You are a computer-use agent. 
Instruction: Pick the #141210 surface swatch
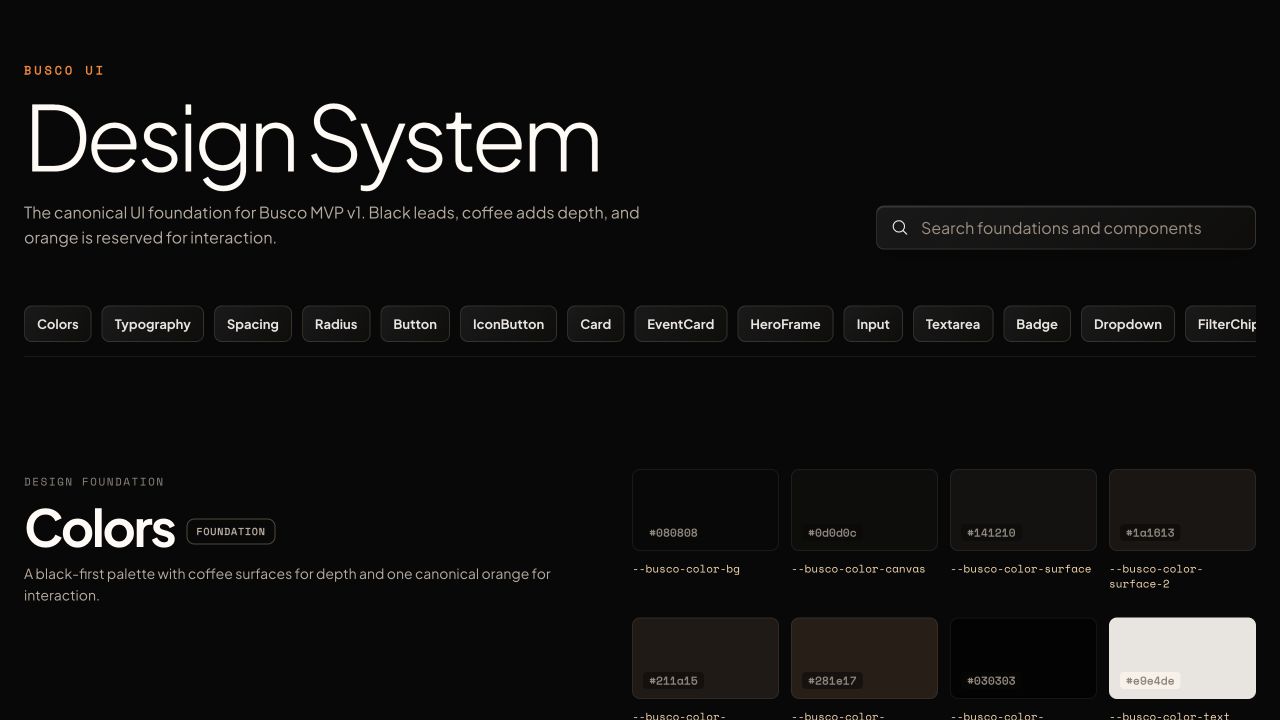click(1023, 510)
